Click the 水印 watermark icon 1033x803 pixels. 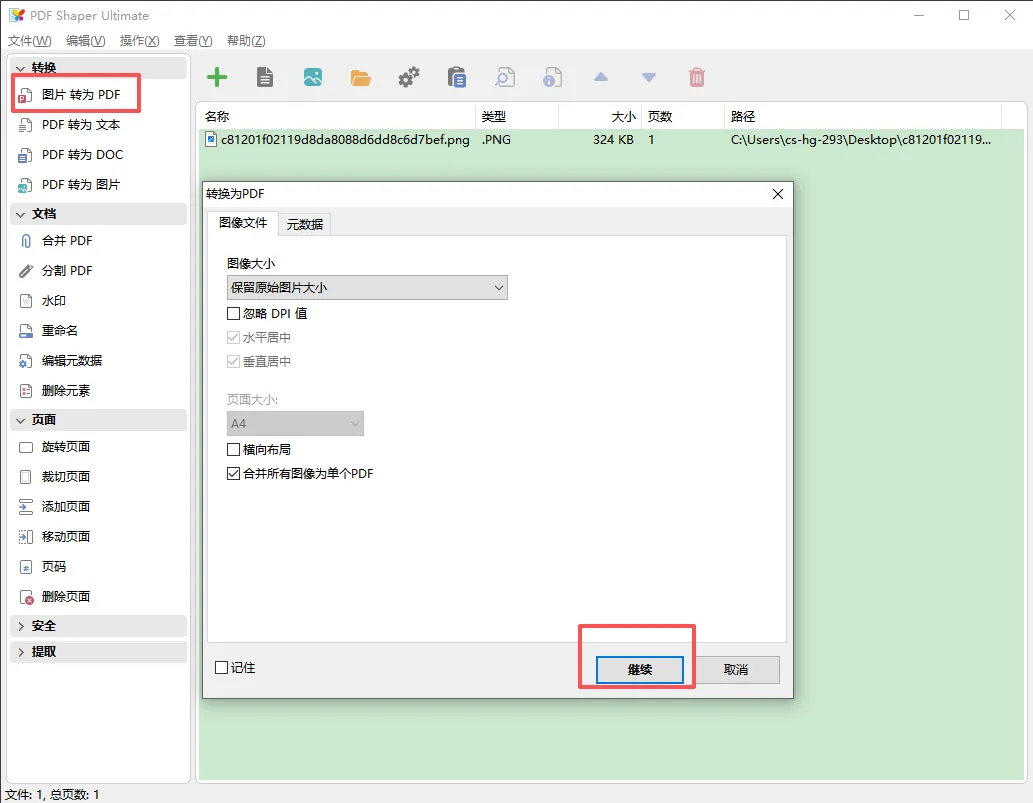[x=26, y=301]
